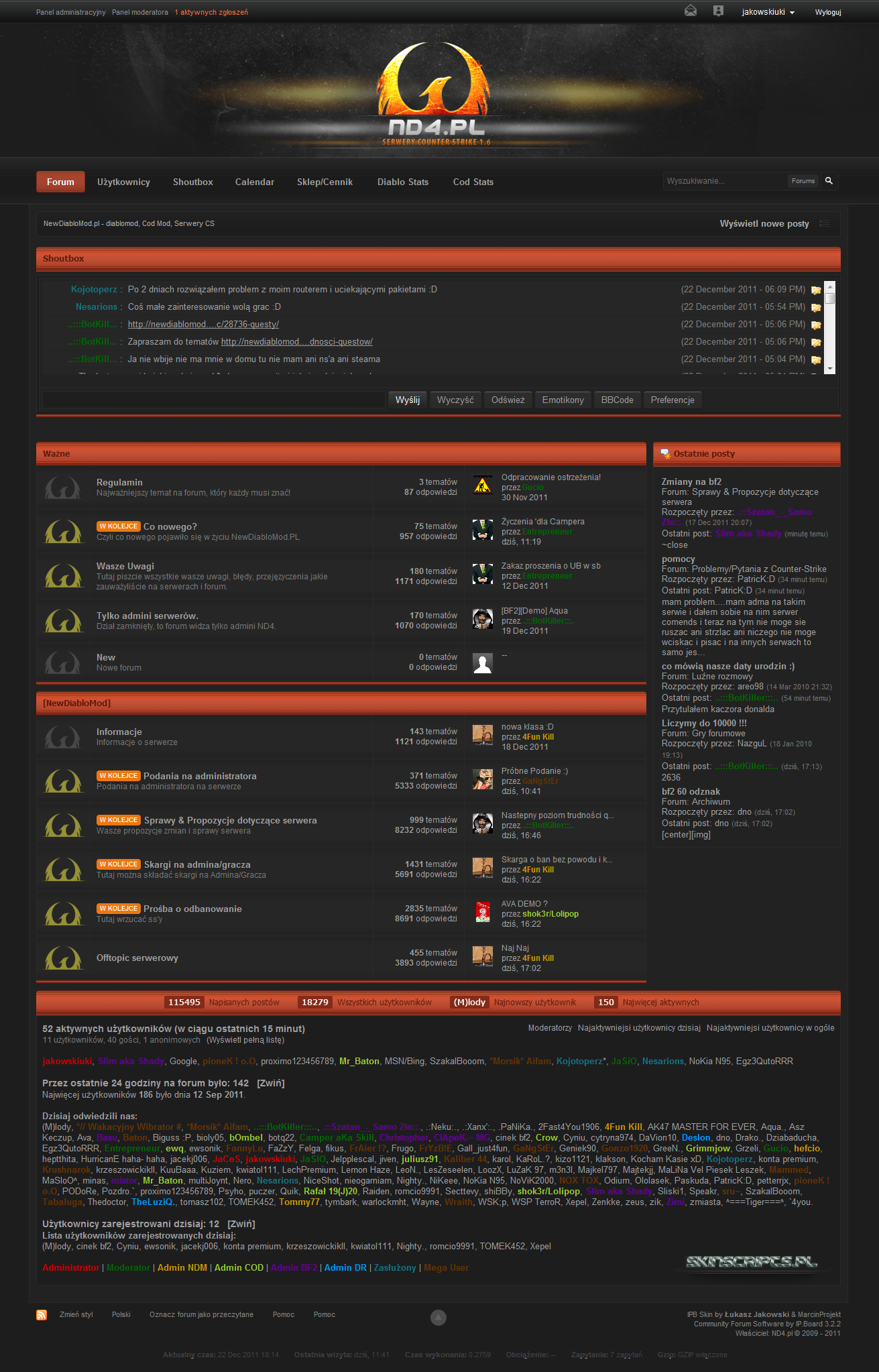
Task: Focus the shoutbox message input field
Action: coord(213,400)
